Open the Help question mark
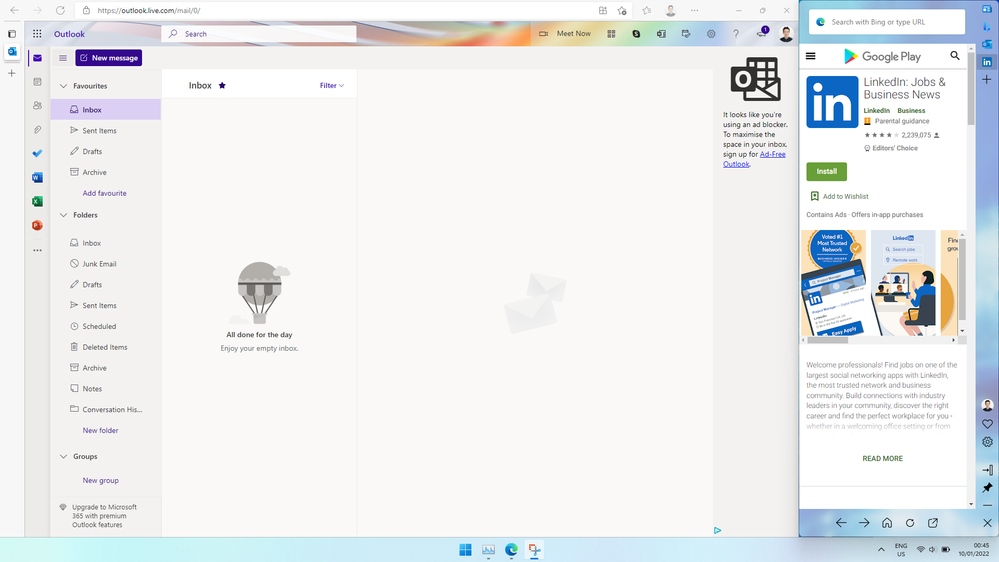This screenshot has height=562, width=999. (x=736, y=34)
